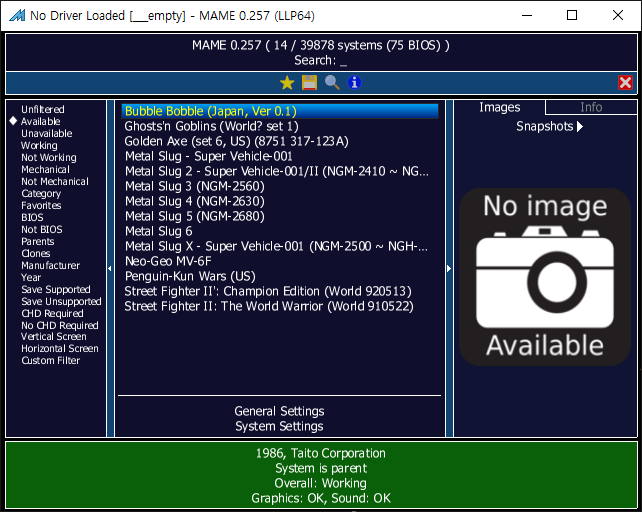
Task: Select Ghosts'n Goblins (World? set 1)
Action: (280, 126)
